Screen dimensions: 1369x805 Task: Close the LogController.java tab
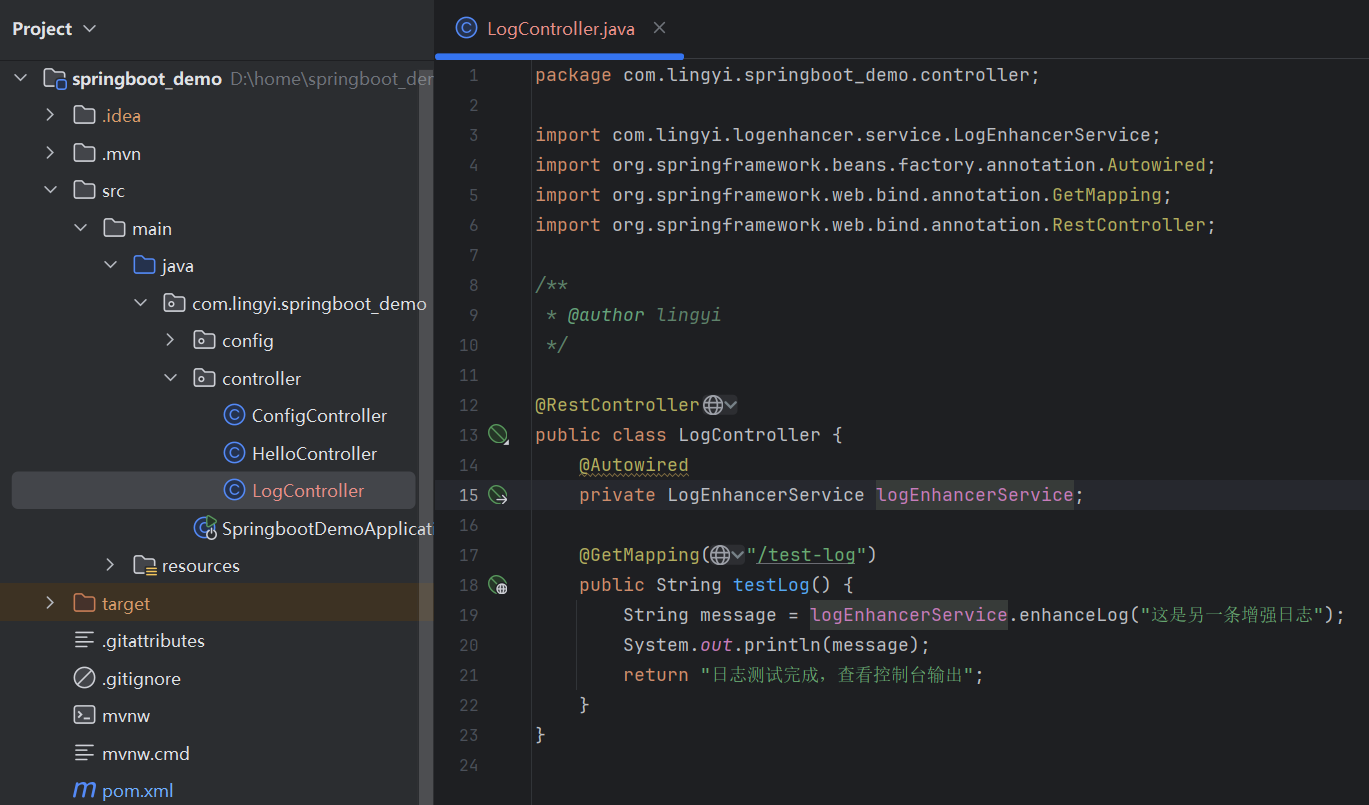[658, 28]
